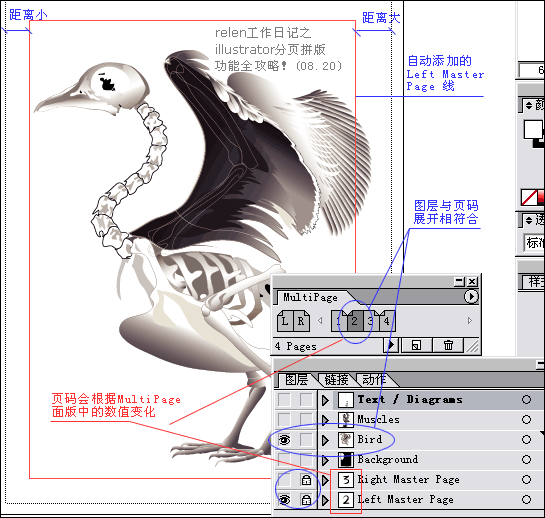Select the R right master page icon
This screenshot has width=545, height=518.
coord(301,320)
